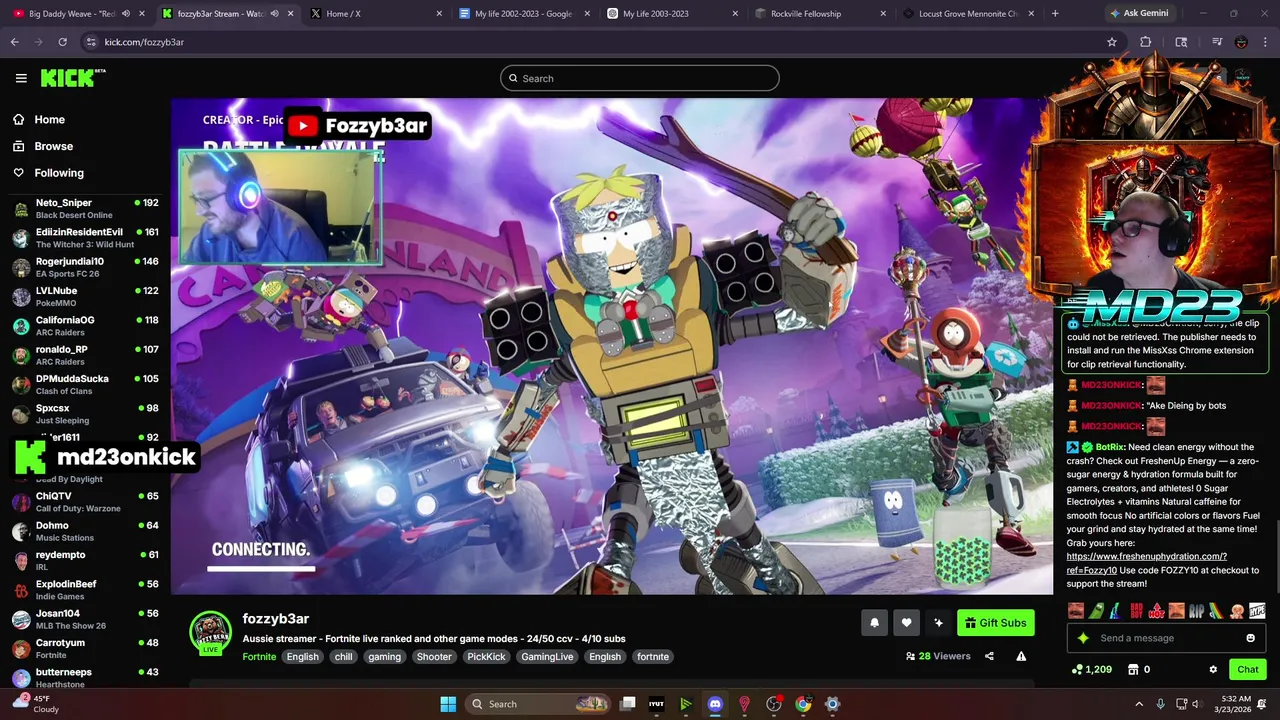Click the sparkle icon beside Gift Subs
1280x720 pixels.
(x=938, y=623)
